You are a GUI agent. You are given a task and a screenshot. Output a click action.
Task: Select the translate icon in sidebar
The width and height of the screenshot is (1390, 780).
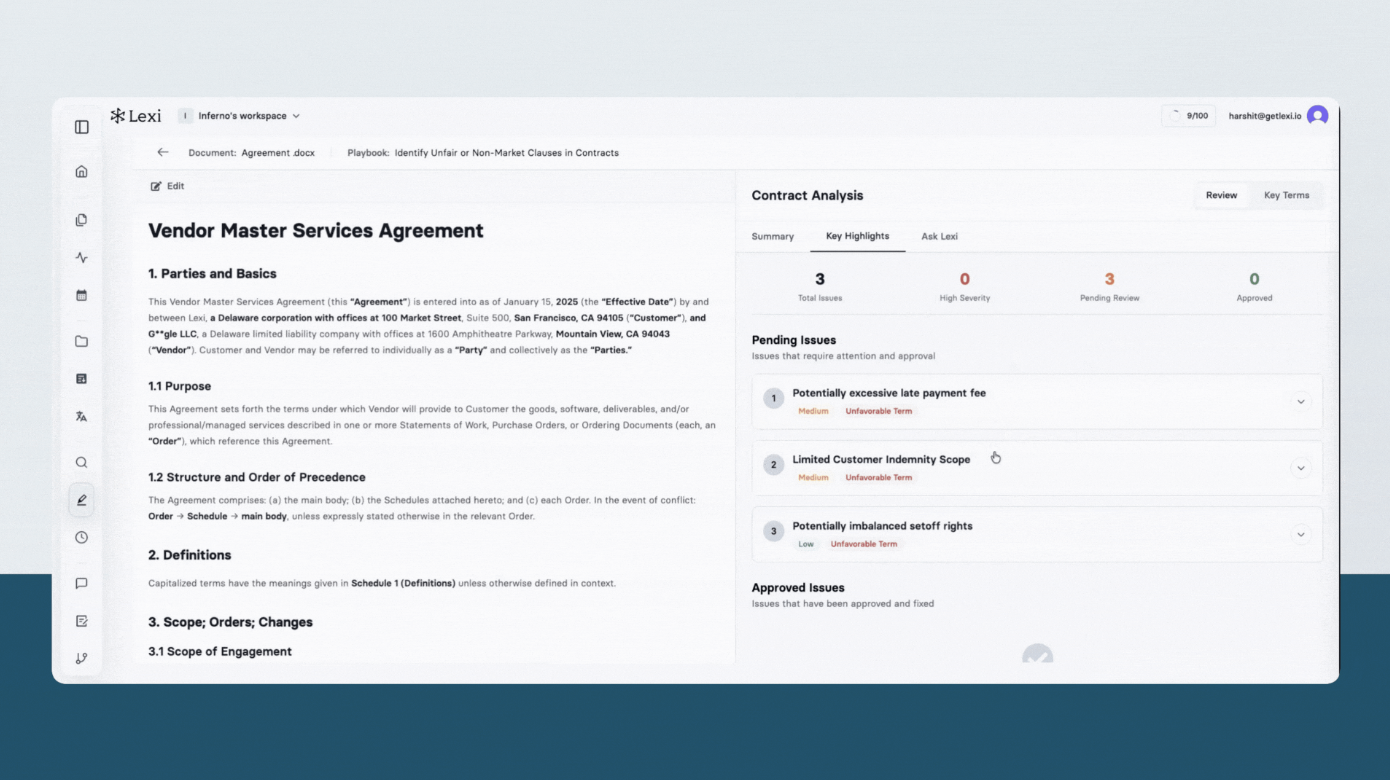point(82,417)
